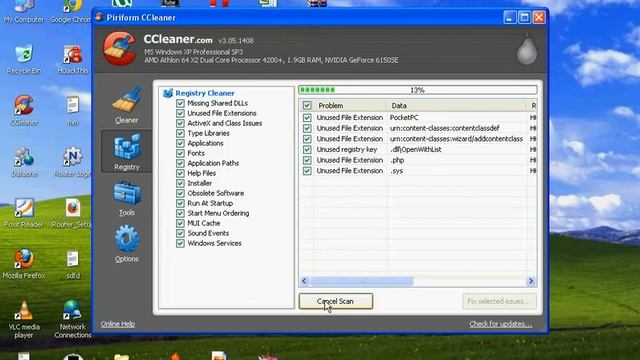This screenshot has height=360, width=640.
Task: Sort results by Data column
Action: [456, 106]
